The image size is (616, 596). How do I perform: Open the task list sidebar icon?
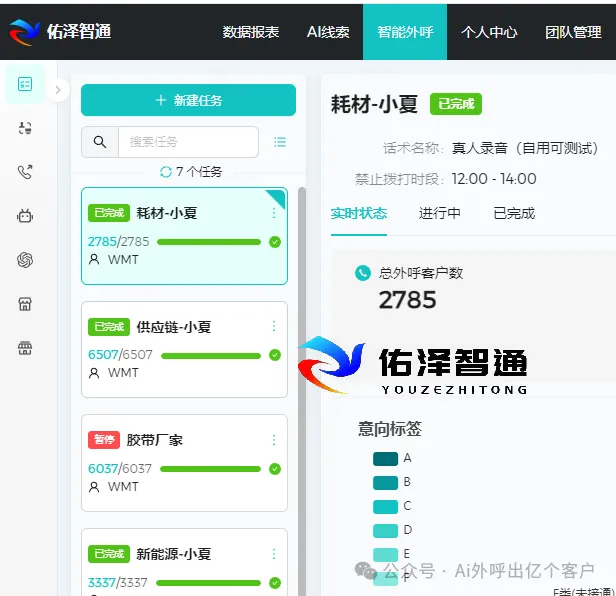25,84
